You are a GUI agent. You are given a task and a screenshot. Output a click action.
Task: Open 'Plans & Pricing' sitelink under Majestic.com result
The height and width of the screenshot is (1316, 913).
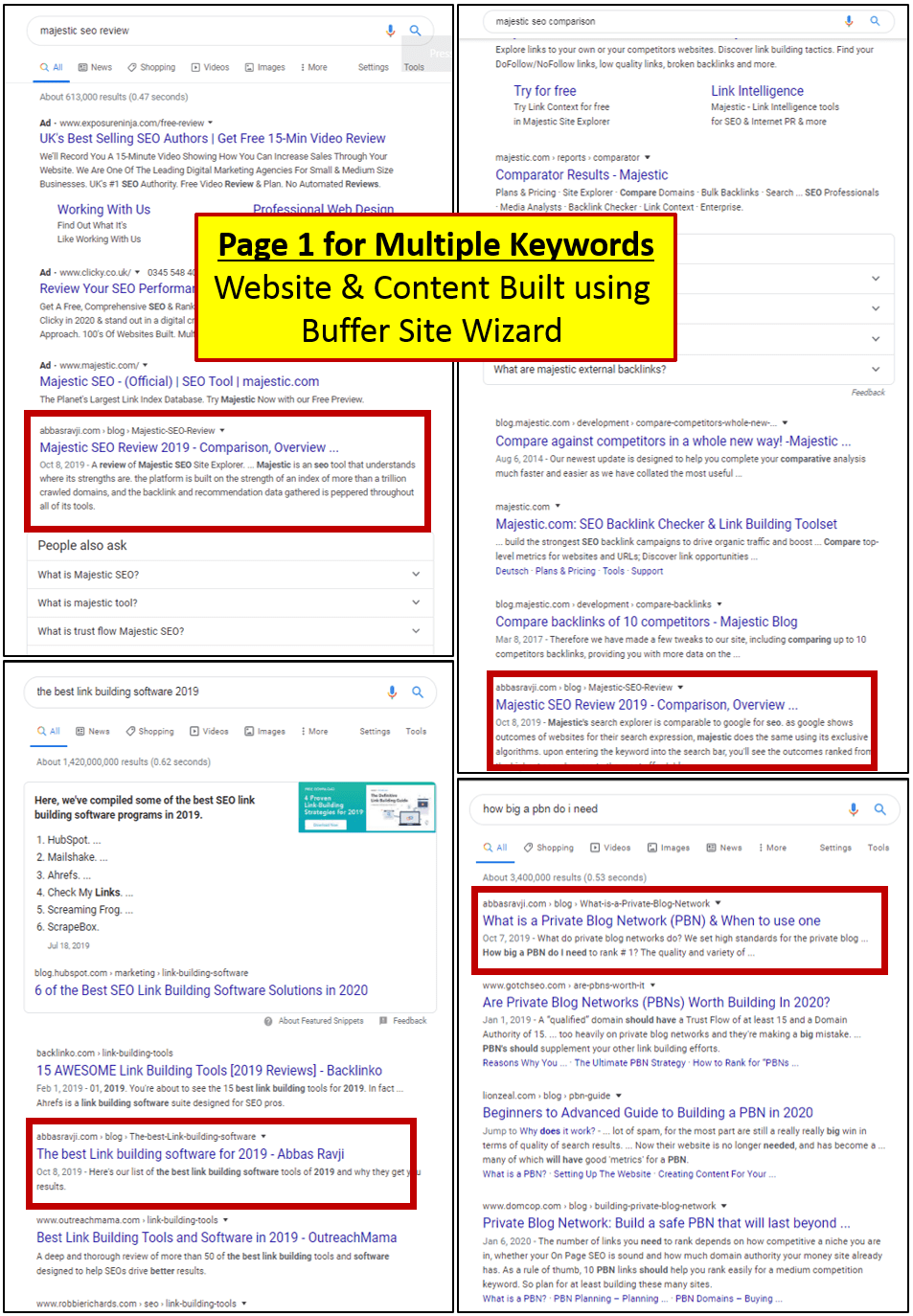click(565, 571)
